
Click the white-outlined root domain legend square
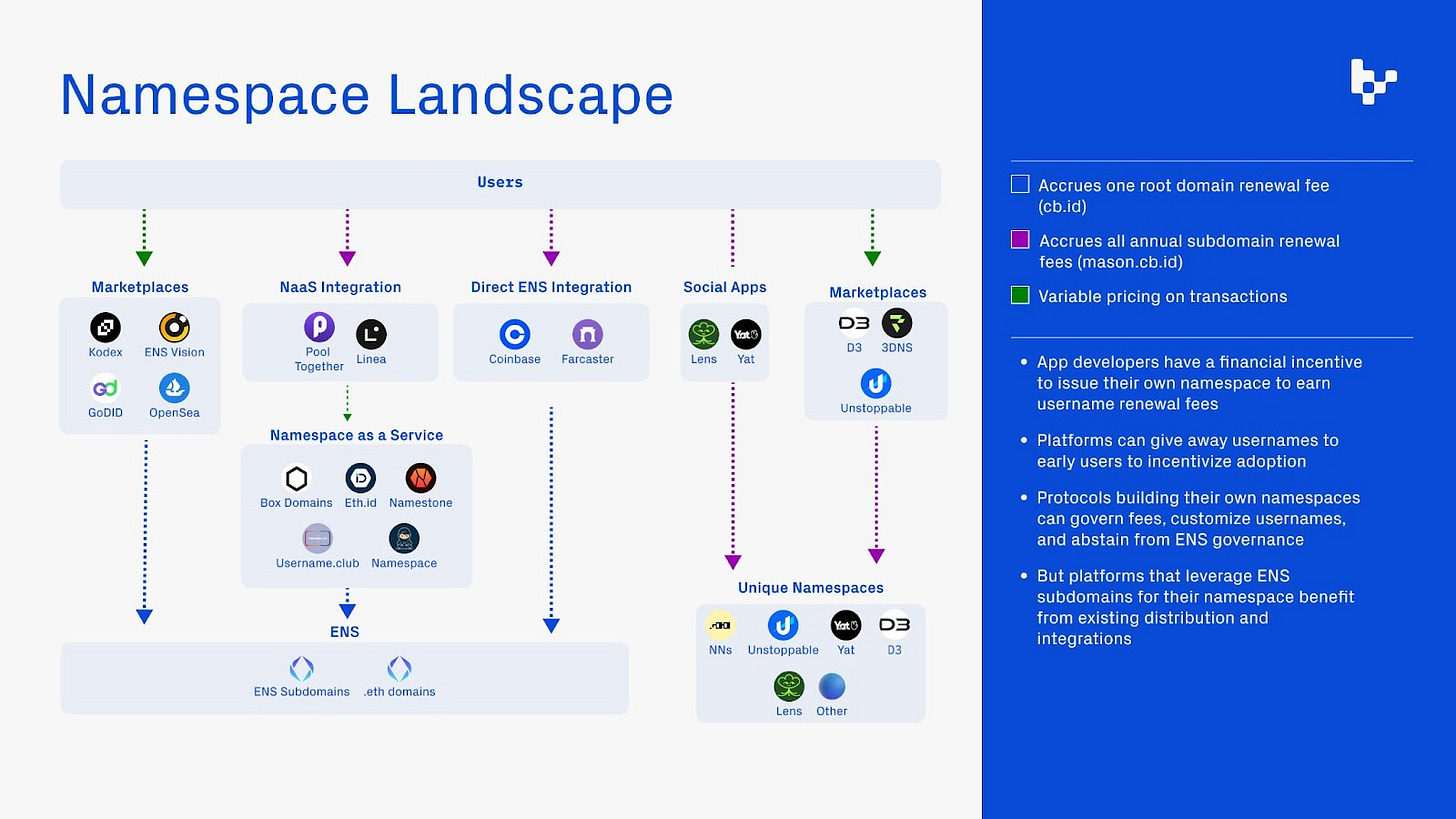(1020, 184)
